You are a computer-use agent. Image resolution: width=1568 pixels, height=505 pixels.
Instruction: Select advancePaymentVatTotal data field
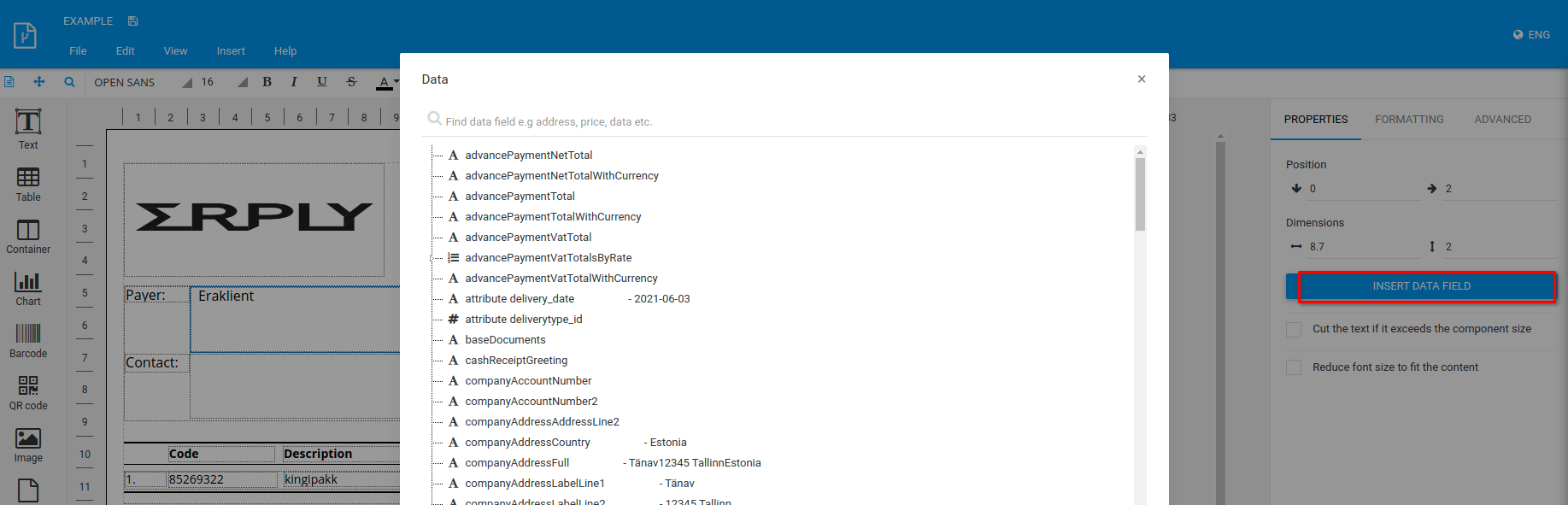coord(528,238)
